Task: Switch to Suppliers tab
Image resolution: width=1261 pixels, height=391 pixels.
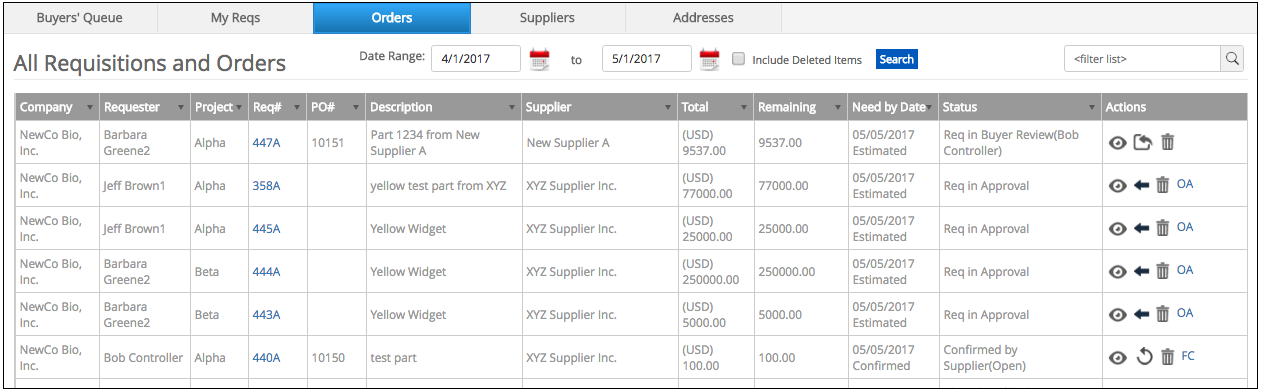Action: (x=547, y=18)
